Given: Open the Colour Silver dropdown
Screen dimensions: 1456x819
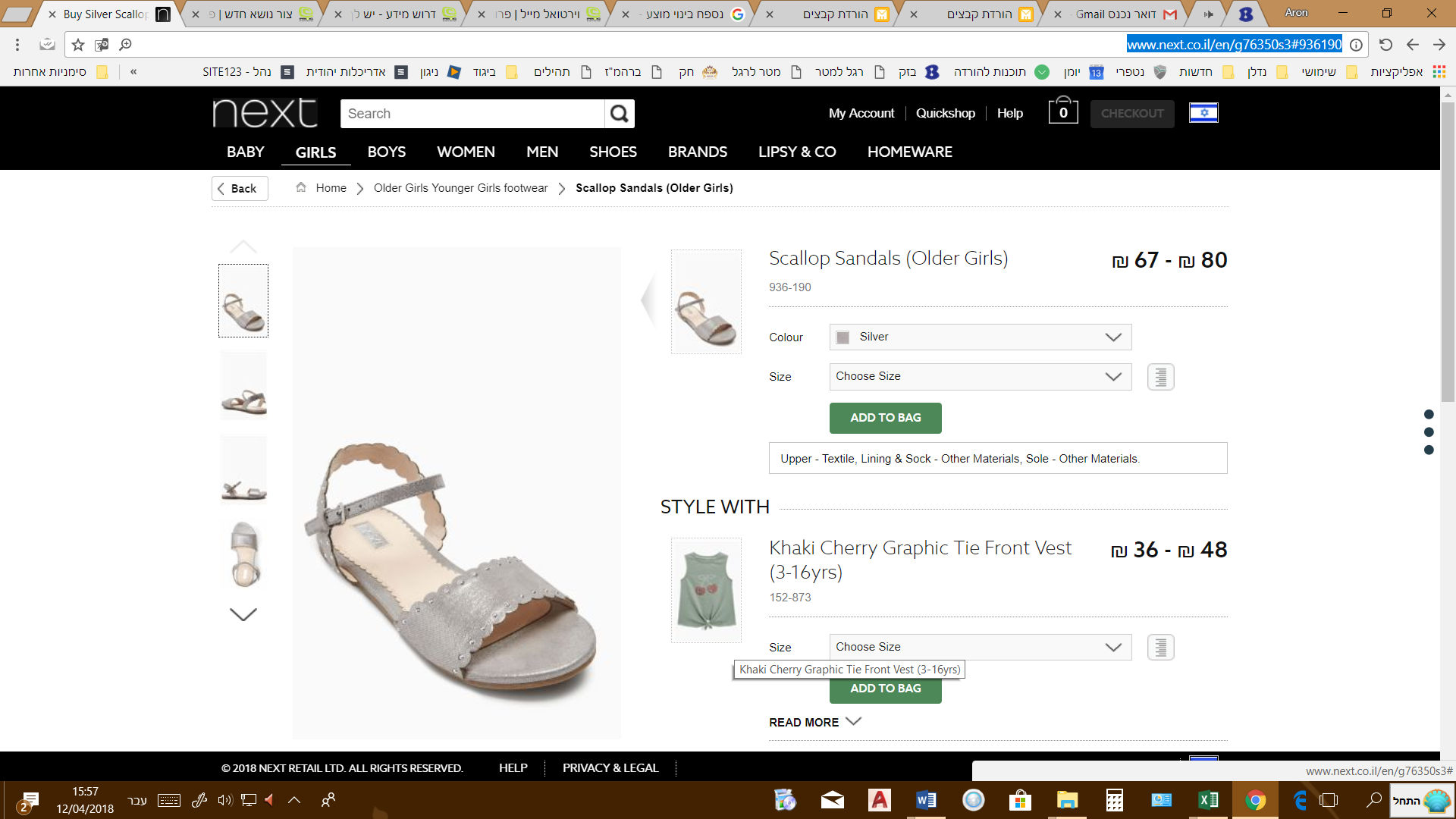Looking at the screenshot, I should pyautogui.click(x=980, y=337).
